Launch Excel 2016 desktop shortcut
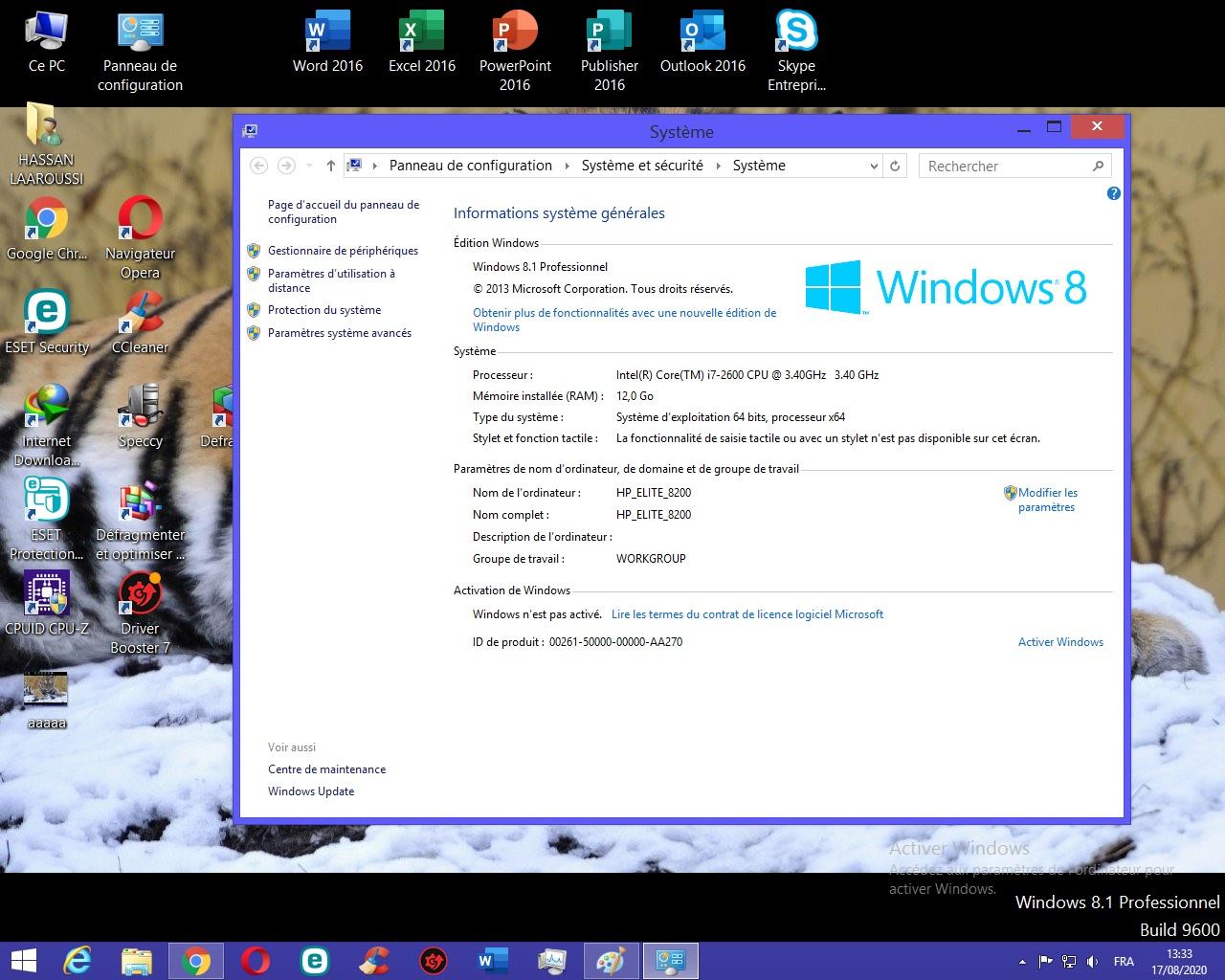Image resolution: width=1225 pixels, height=980 pixels. tap(421, 41)
